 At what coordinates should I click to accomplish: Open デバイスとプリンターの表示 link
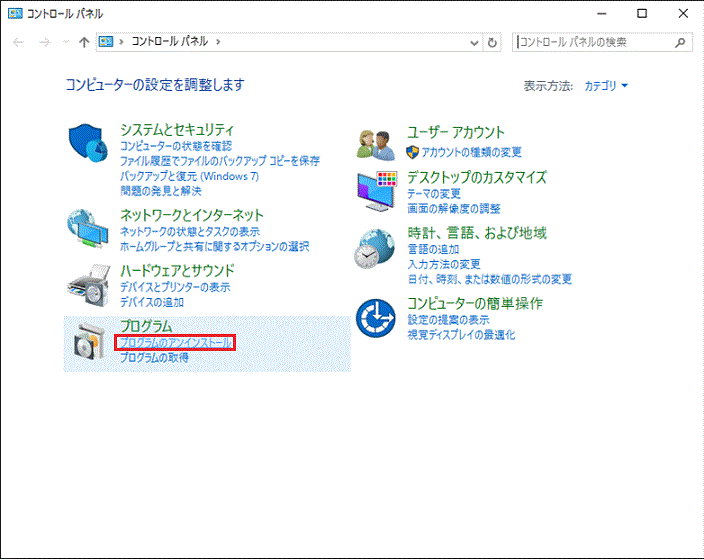click(x=175, y=287)
